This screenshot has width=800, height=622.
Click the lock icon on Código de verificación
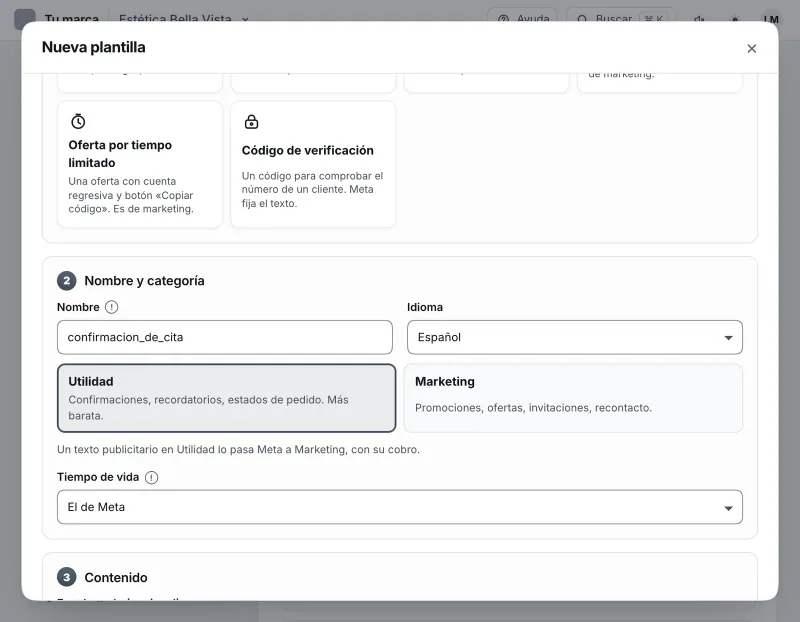pyautogui.click(x=251, y=121)
